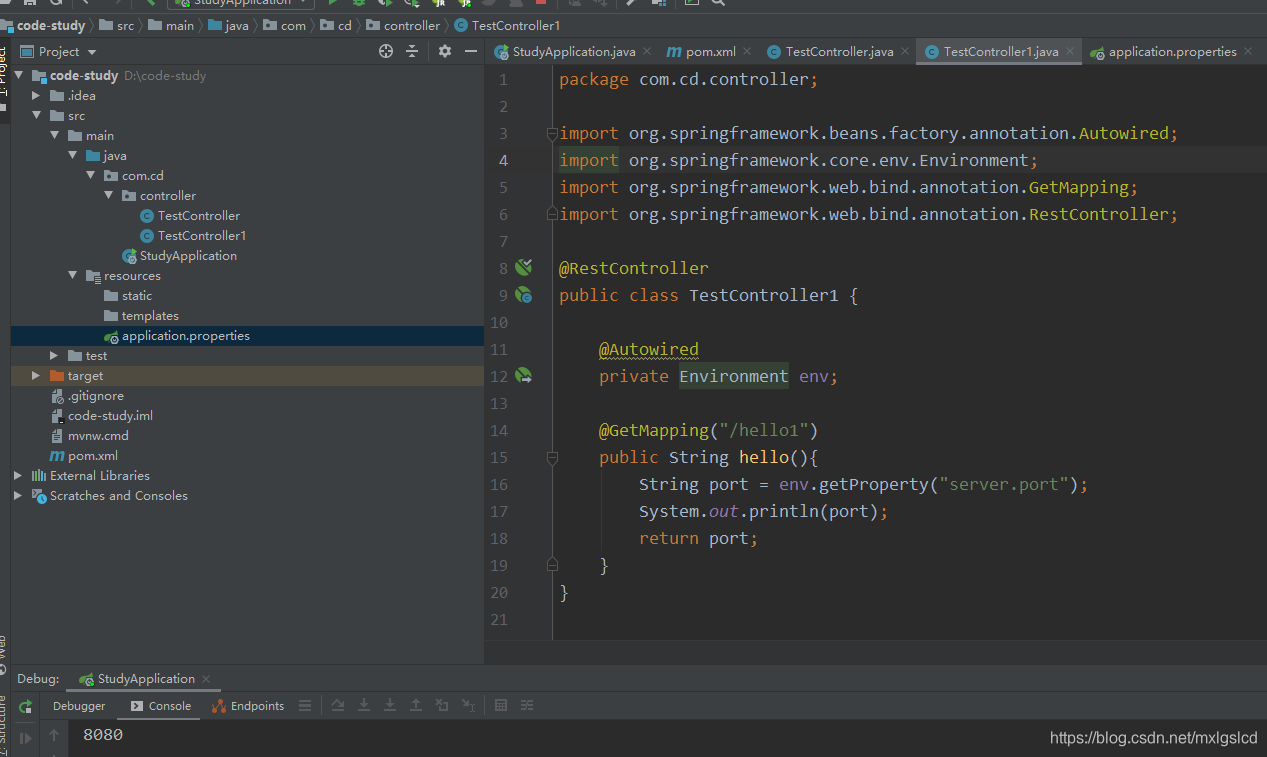Fold the hello method at line 15
The width and height of the screenshot is (1267, 757).
pos(551,457)
